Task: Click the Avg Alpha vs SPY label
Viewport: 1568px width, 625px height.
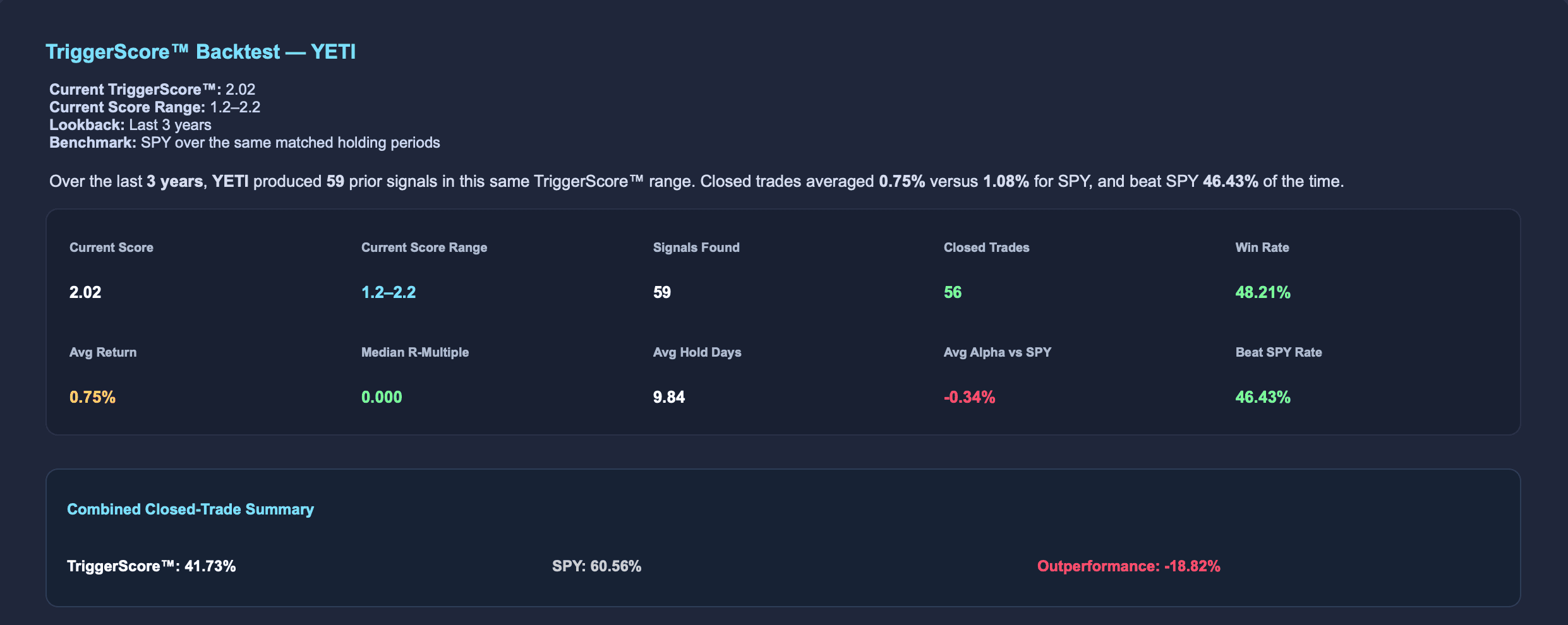Action: click(998, 352)
